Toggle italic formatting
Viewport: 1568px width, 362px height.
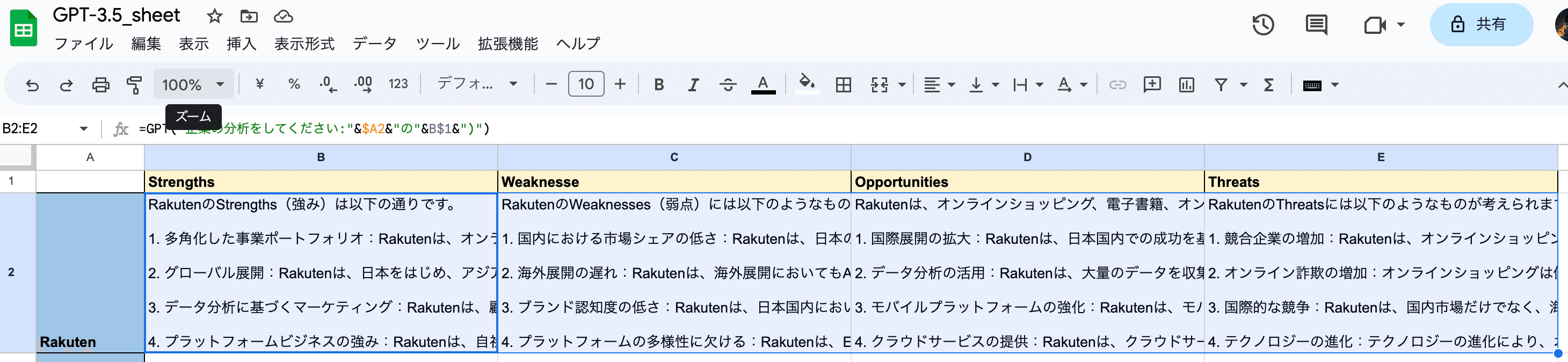coord(693,84)
